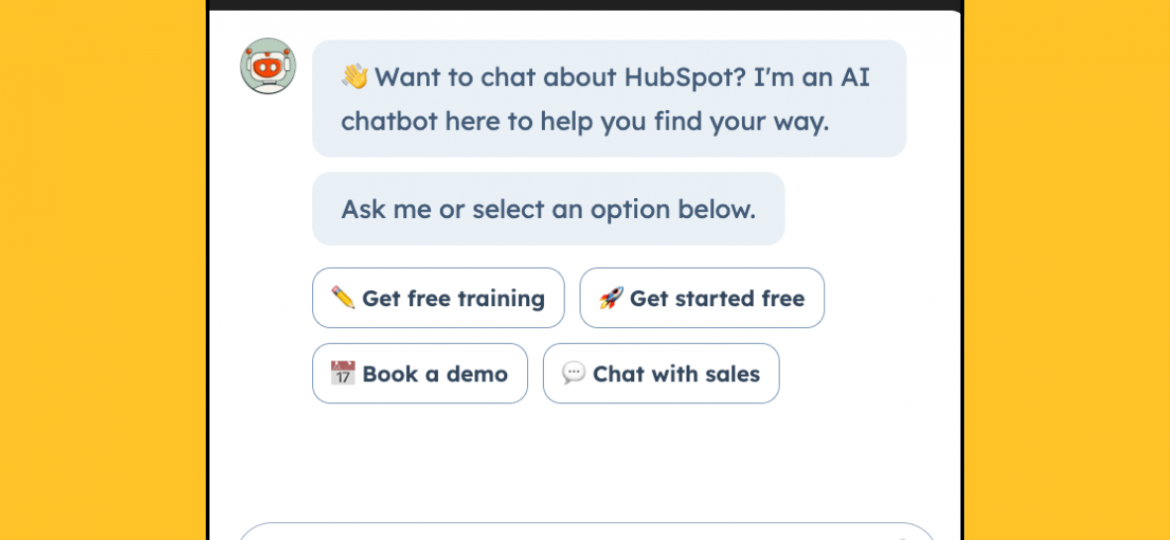This screenshot has width=1170, height=540.
Task: Click empty white area below the option buttons
Action: (x=585, y=460)
